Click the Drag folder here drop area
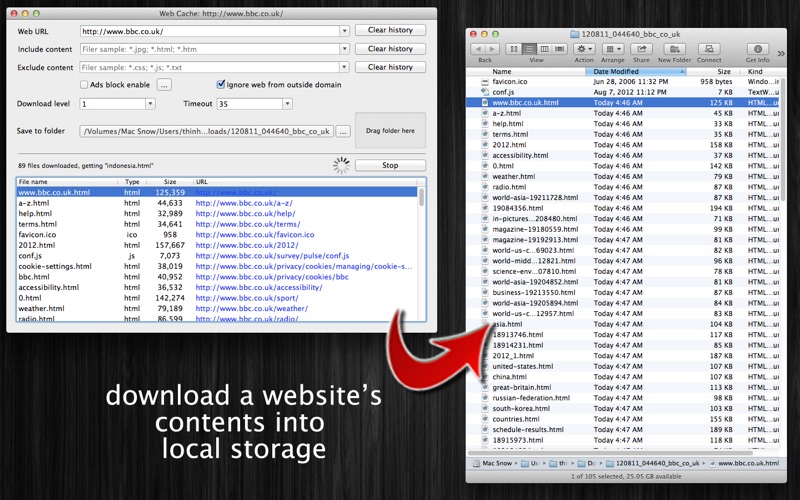The width and height of the screenshot is (800, 500). coord(390,131)
